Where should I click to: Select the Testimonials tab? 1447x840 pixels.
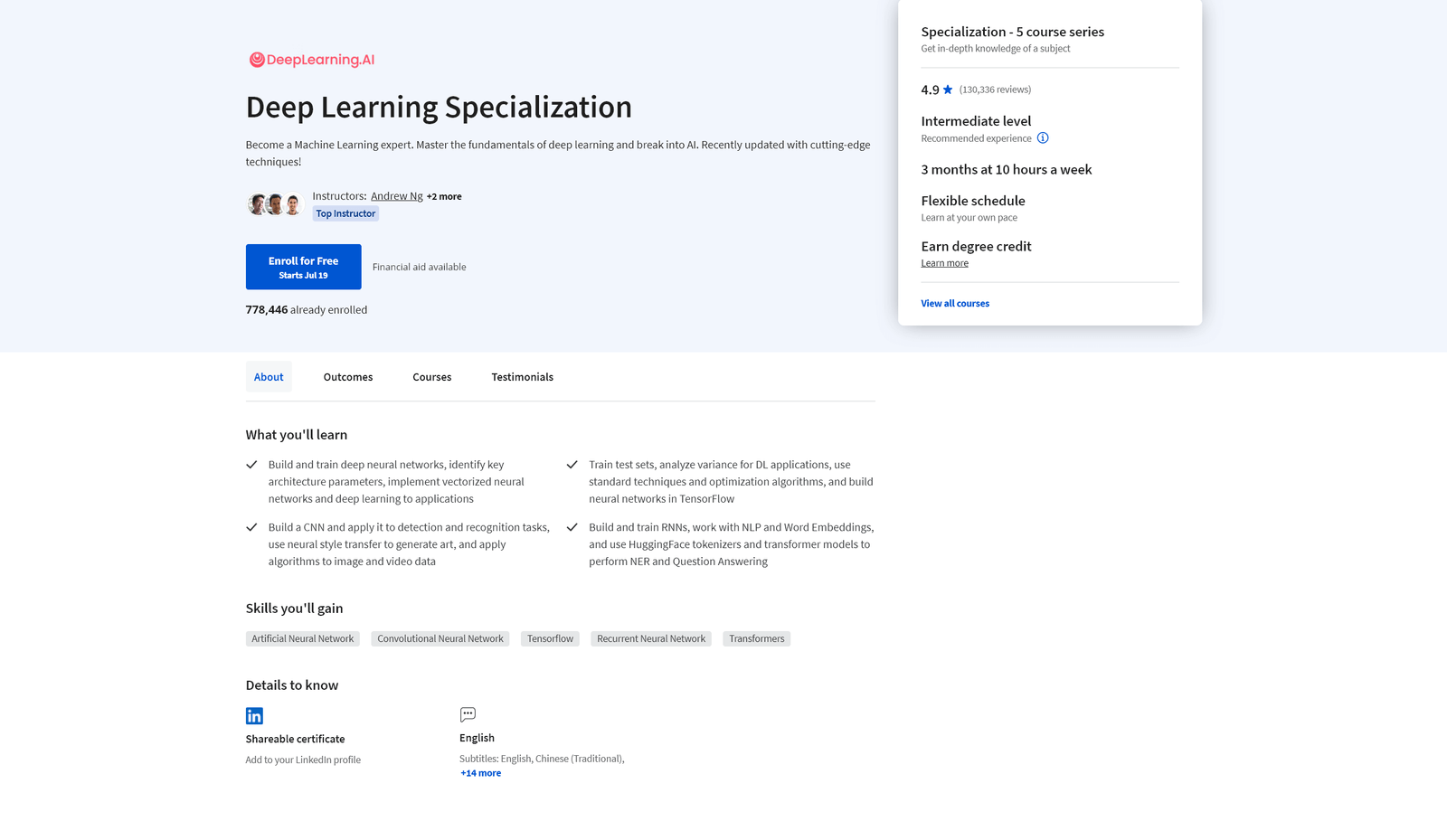(523, 377)
